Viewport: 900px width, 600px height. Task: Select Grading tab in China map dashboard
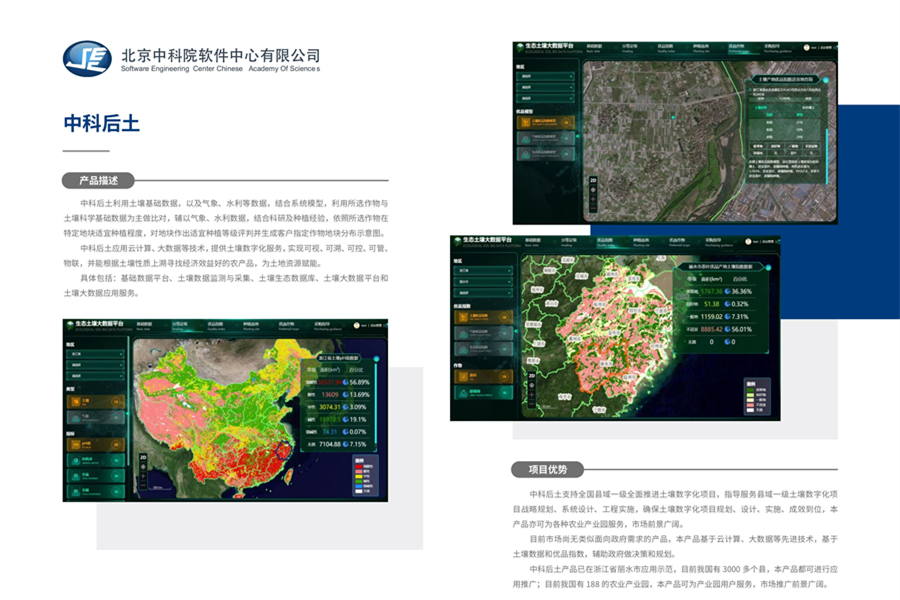tap(178, 325)
